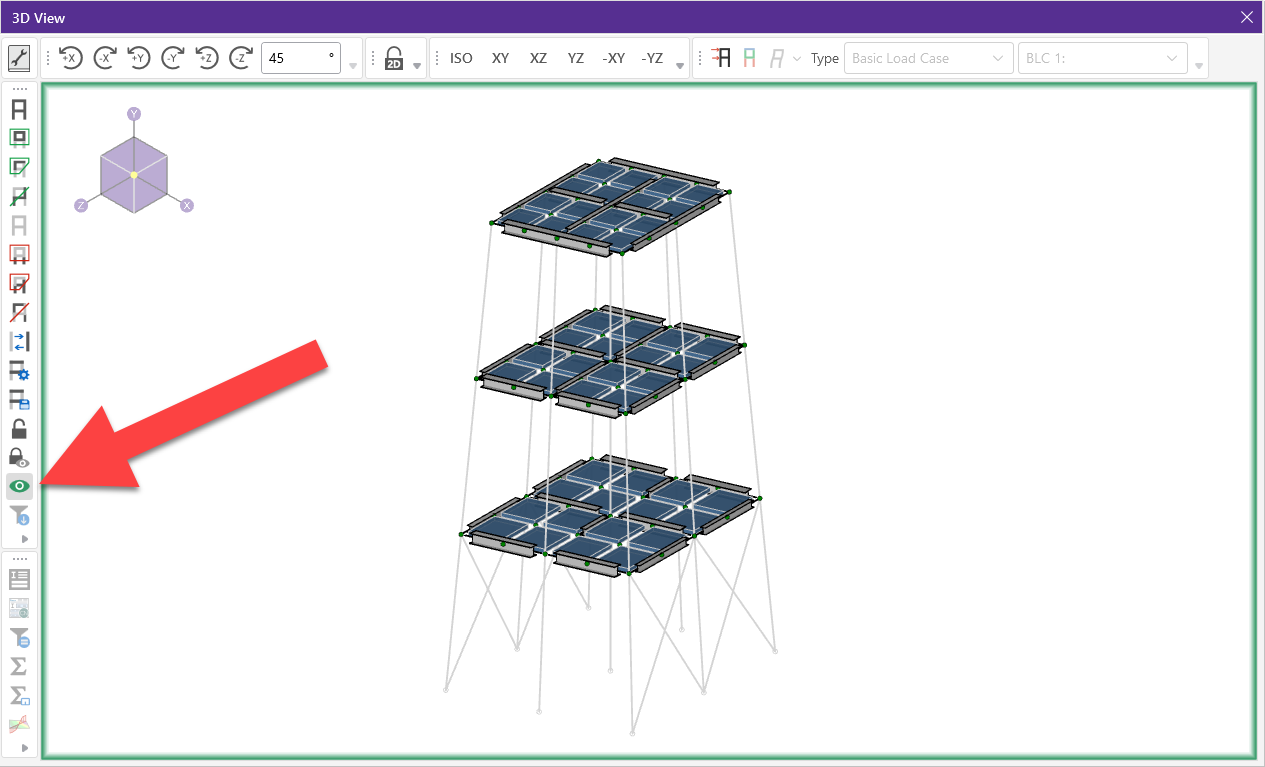Open the Basic Load Case type dropdown
This screenshot has height=767, width=1265.
(926, 58)
